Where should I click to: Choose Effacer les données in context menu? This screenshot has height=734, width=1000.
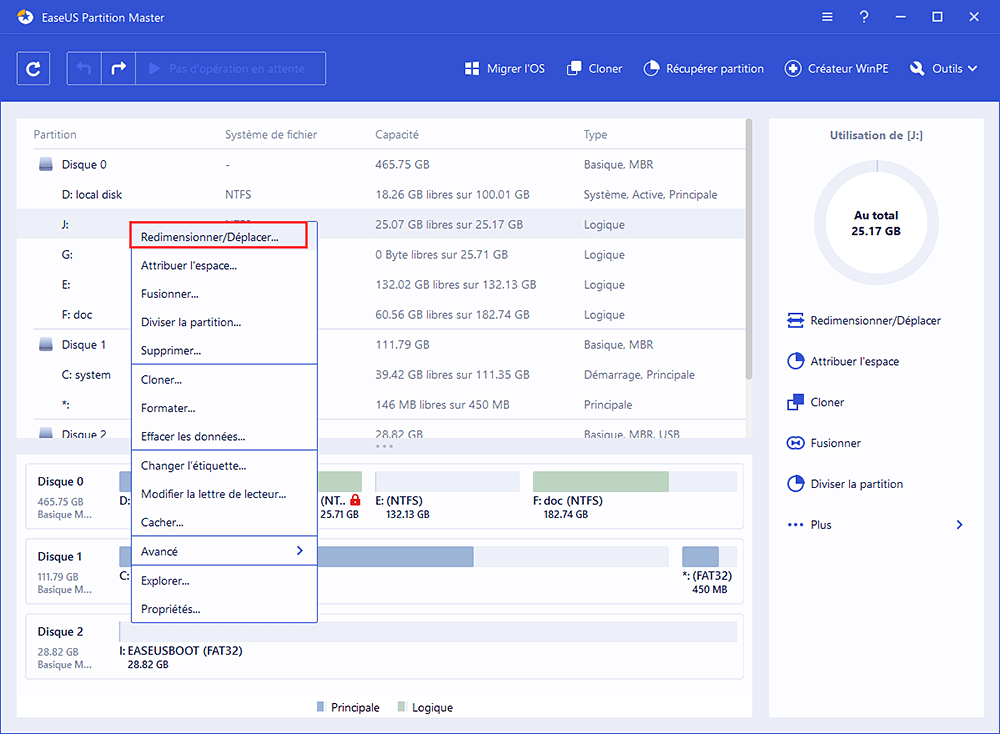tap(224, 437)
